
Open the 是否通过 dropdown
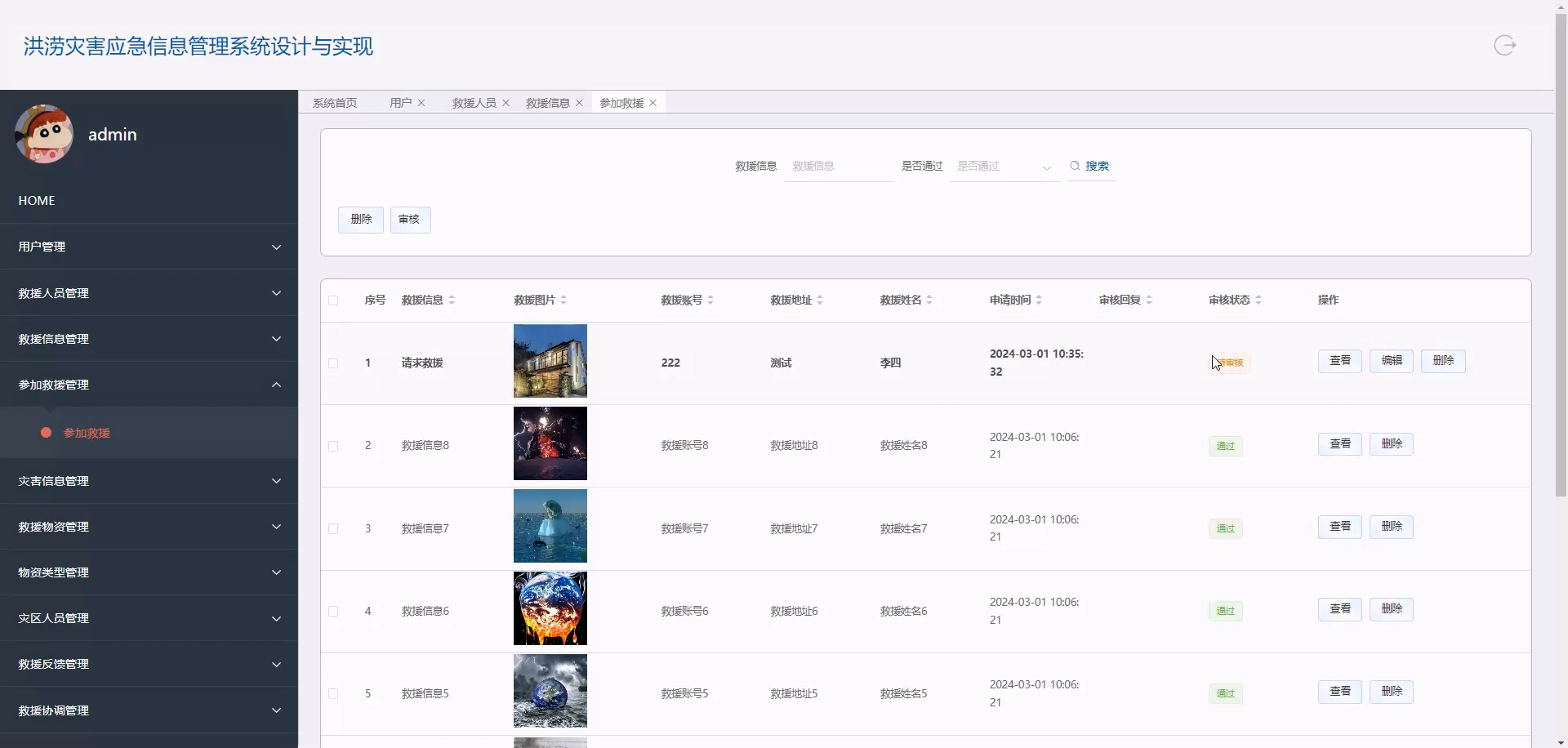[1004, 167]
